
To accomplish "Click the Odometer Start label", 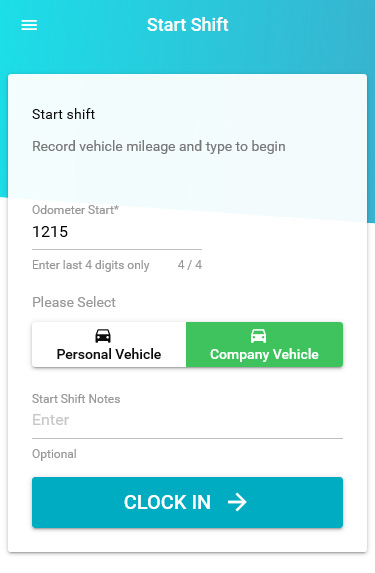I will tap(75, 210).
